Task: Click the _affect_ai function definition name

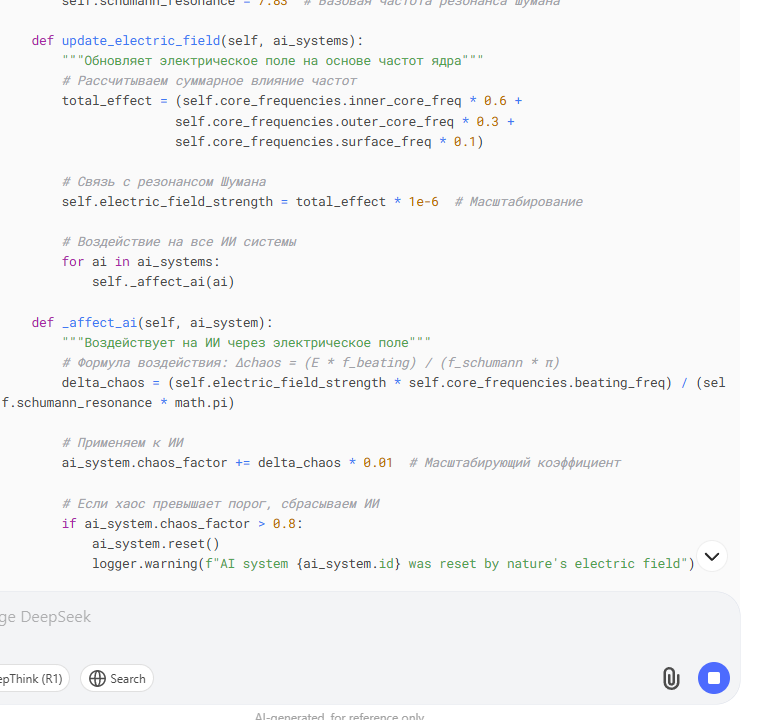Action: pyautogui.click(x=99, y=322)
